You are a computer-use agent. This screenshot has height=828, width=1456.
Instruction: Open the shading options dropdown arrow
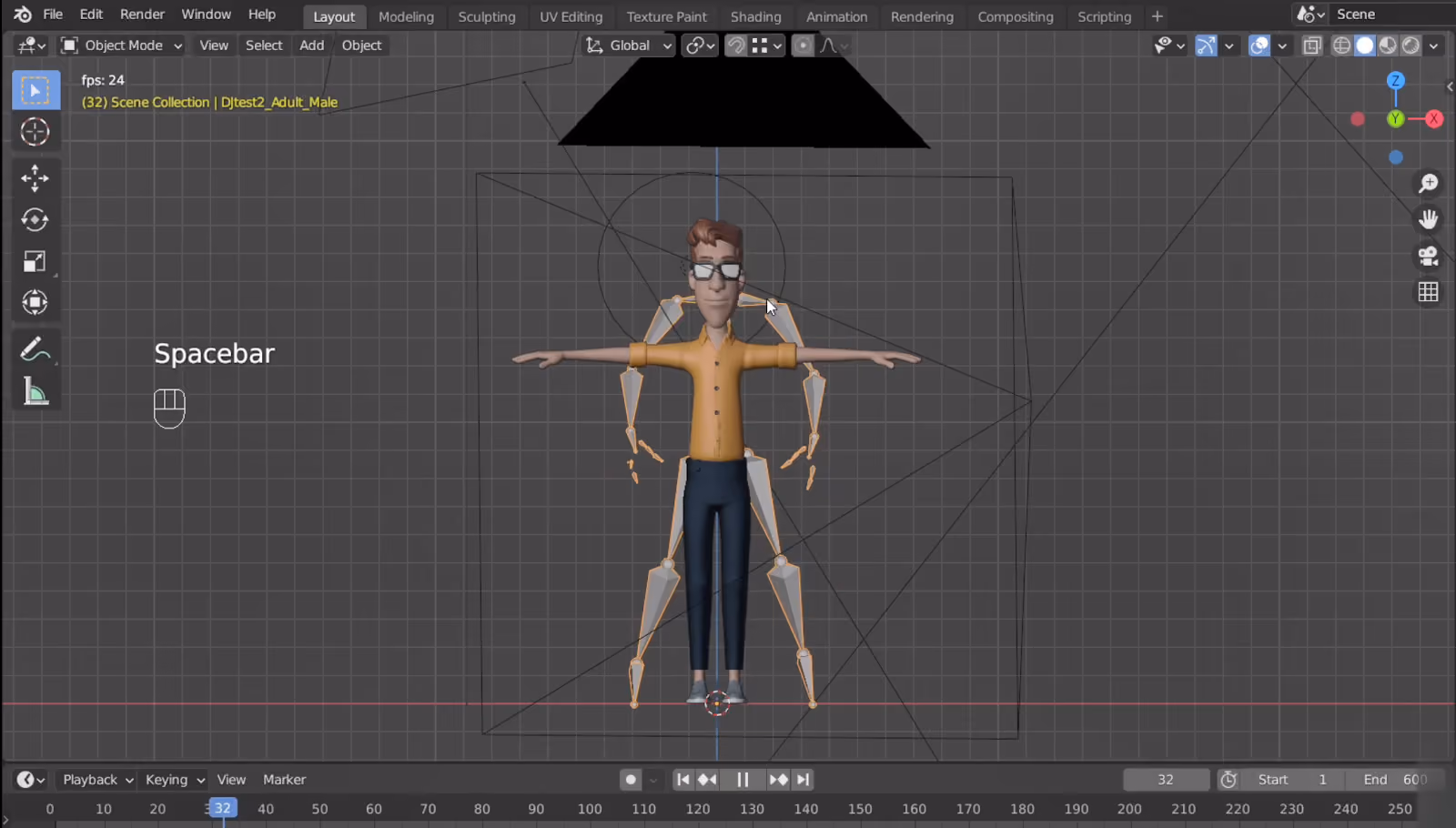[x=1434, y=45]
